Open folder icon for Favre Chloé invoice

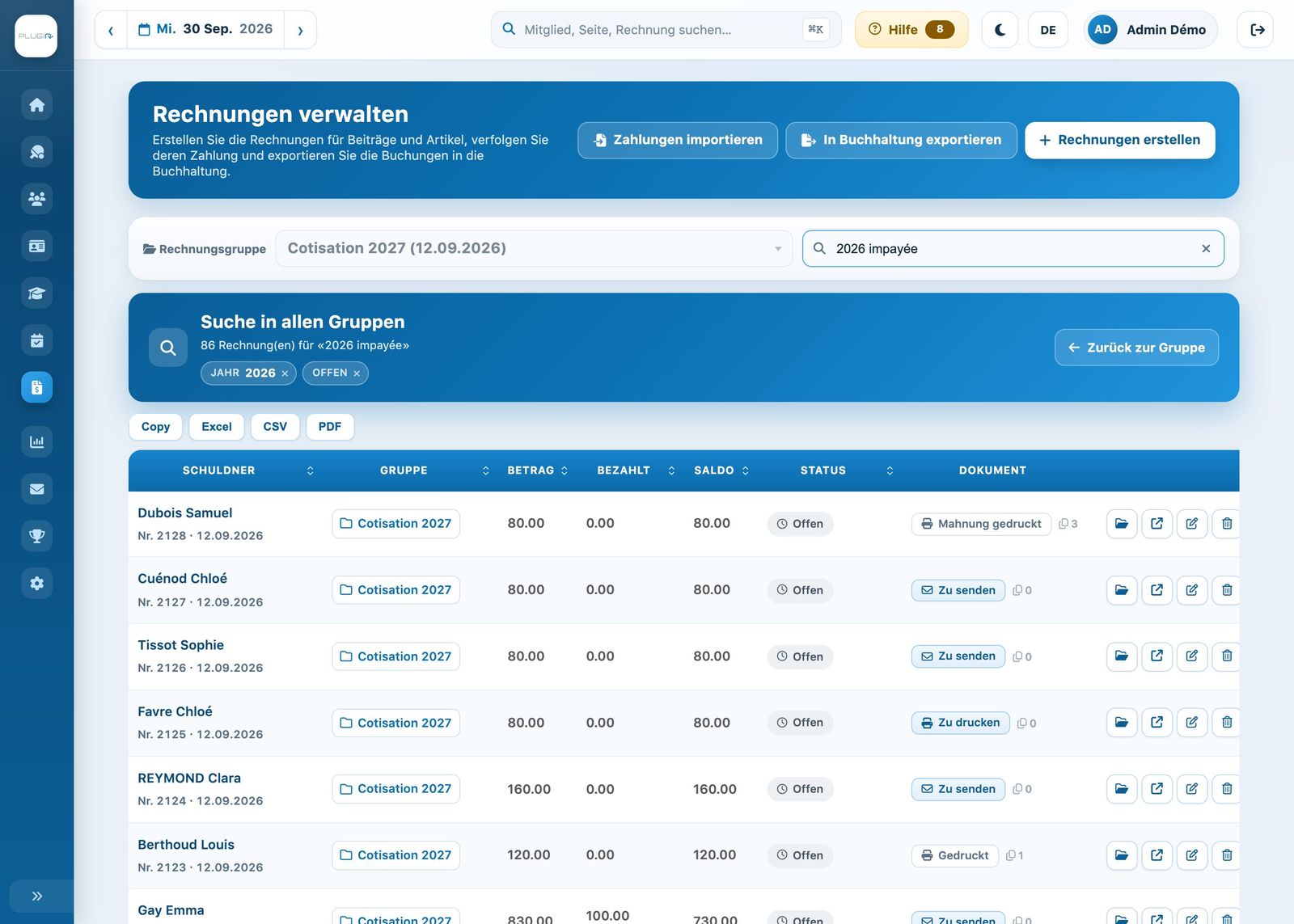tap(1122, 723)
